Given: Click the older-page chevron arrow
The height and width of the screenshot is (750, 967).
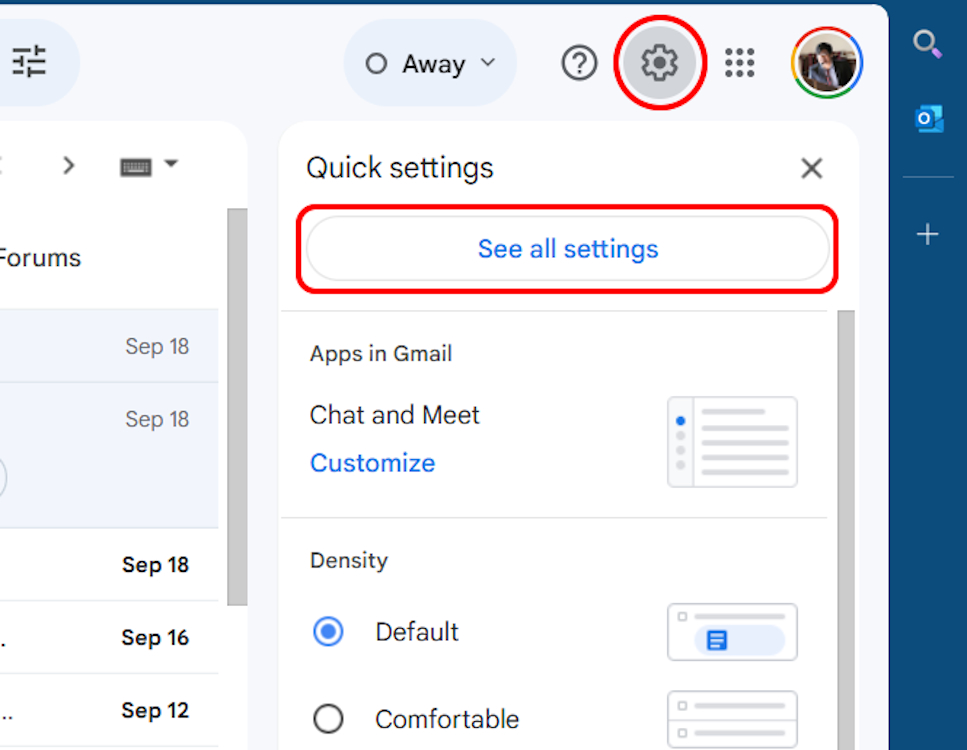Looking at the screenshot, I should (68, 165).
